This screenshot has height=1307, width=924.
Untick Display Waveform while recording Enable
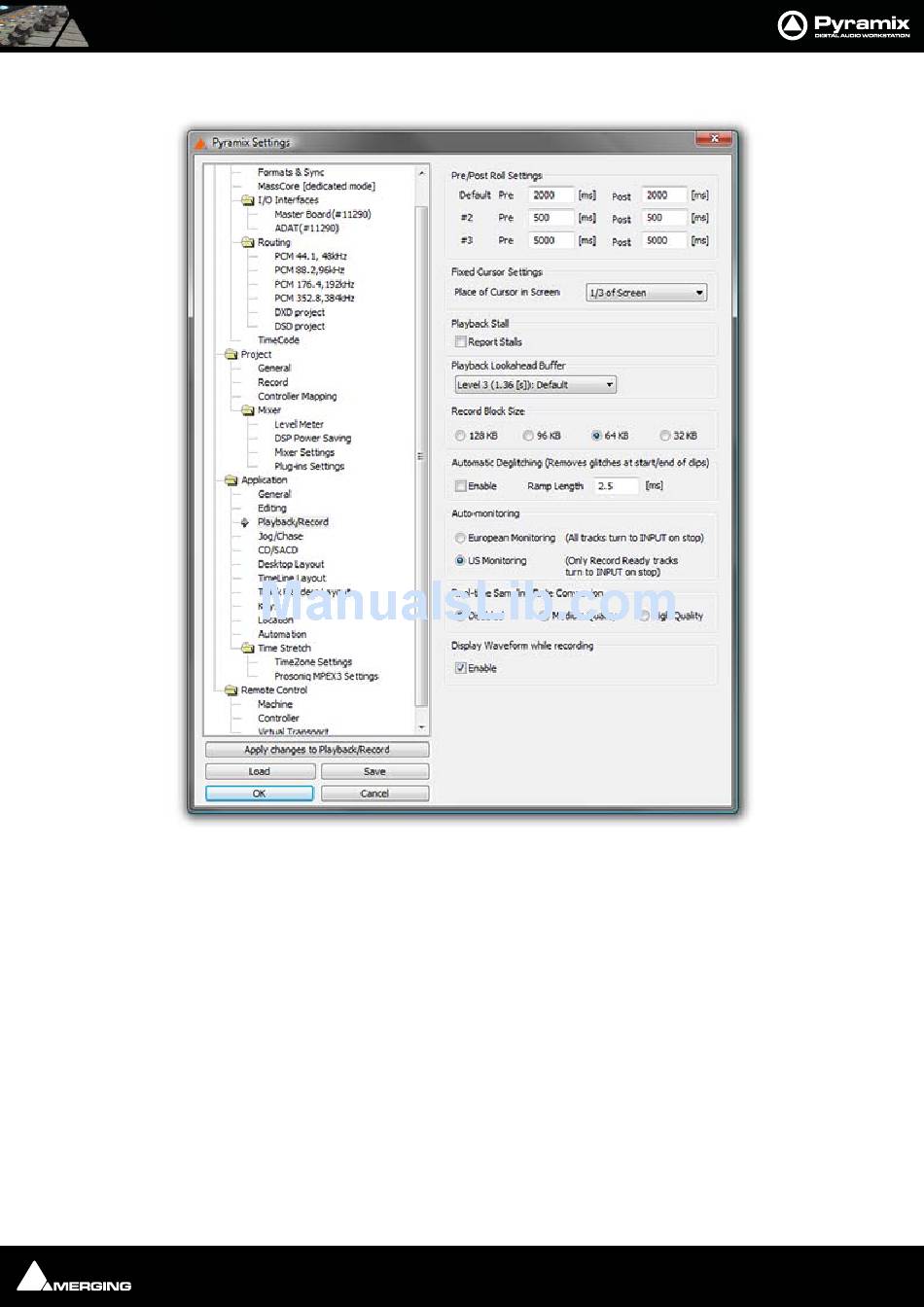click(460, 668)
